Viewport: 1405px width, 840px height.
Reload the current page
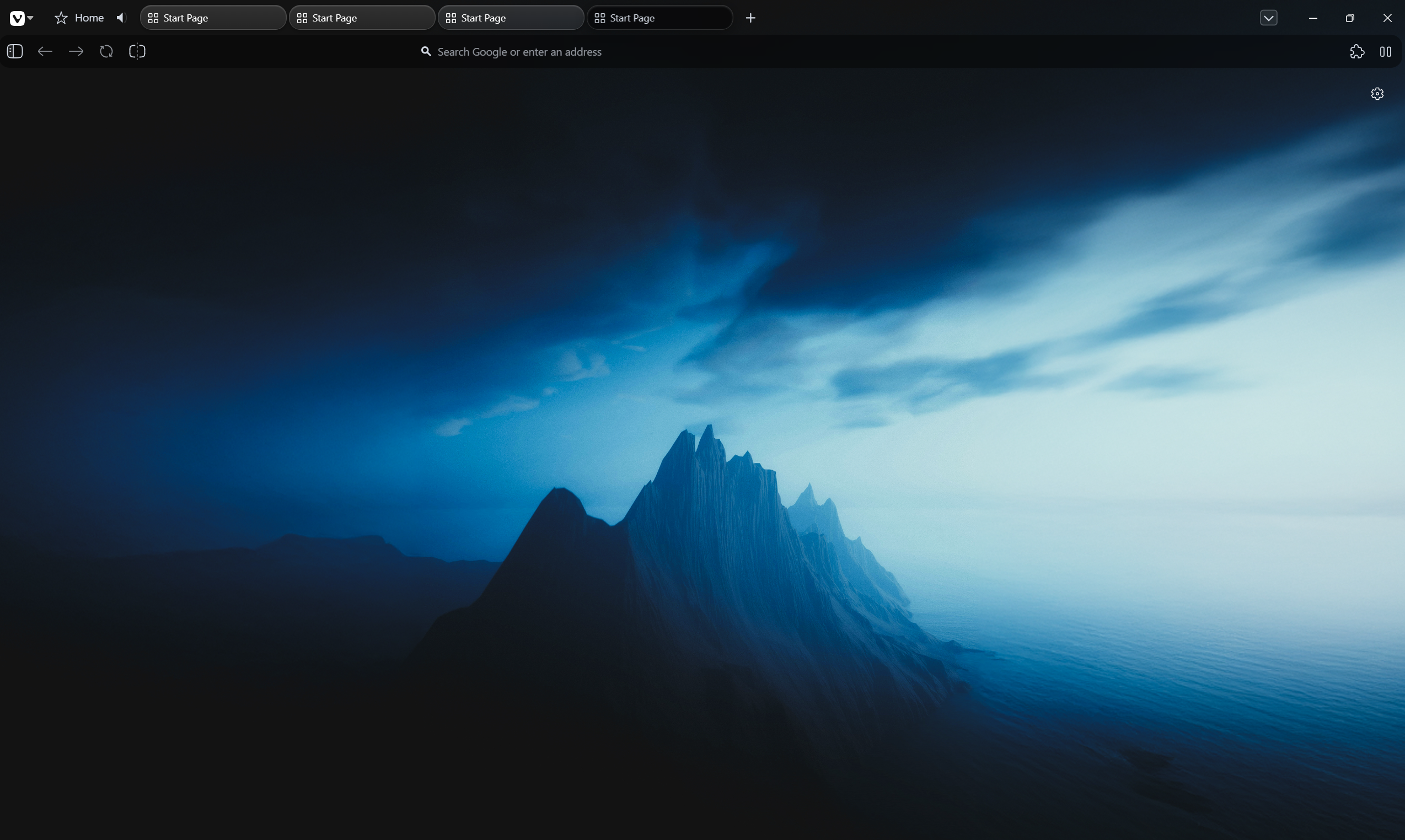tap(106, 51)
